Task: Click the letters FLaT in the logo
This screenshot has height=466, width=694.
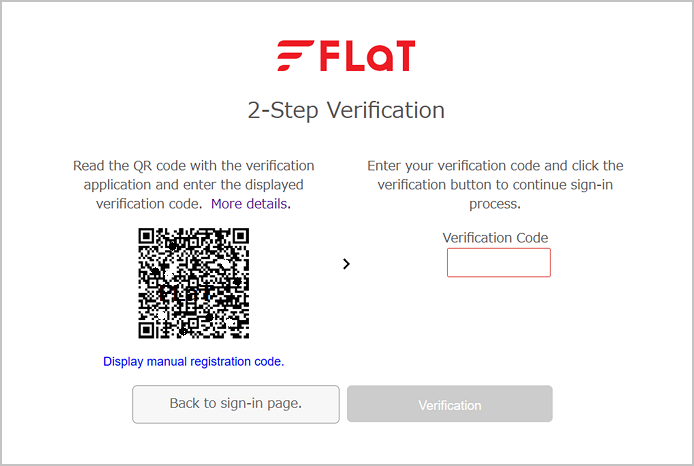Action: point(367,56)
